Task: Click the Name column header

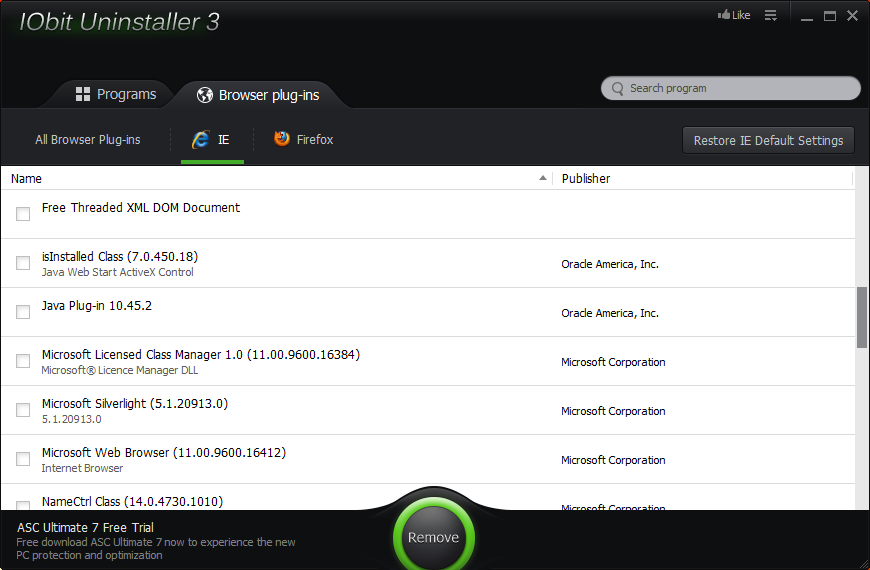Action: pos(26,179)
